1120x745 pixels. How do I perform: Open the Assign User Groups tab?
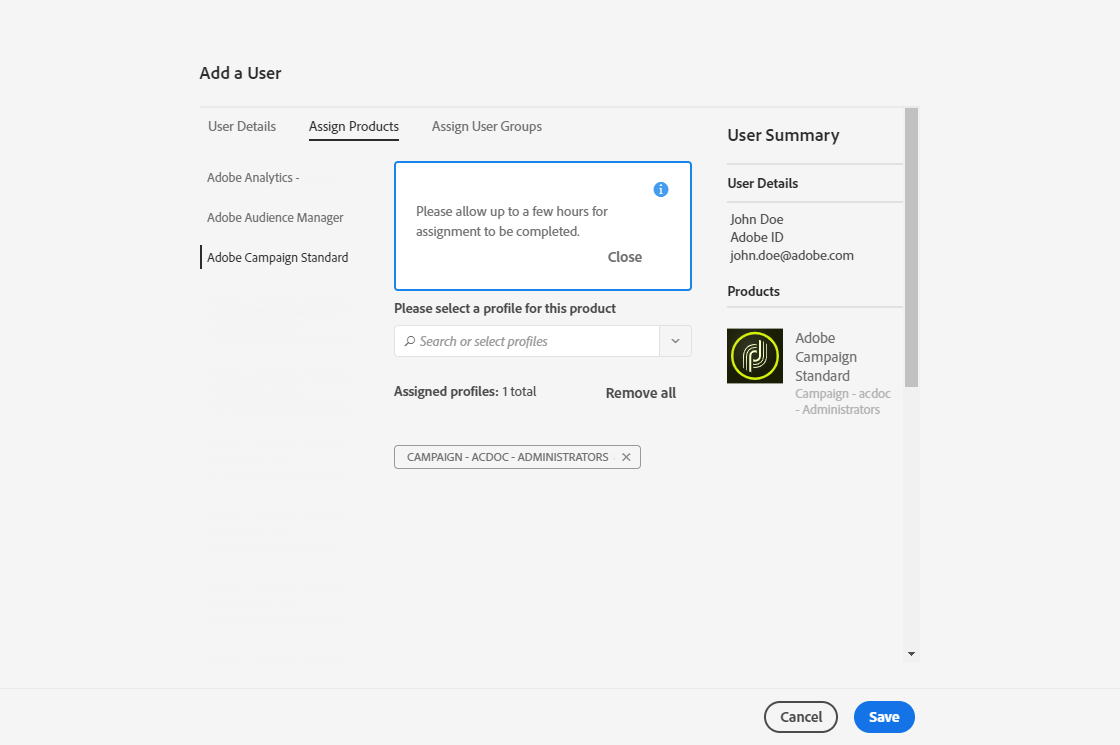pyautogui.click(x=486, y=126)
